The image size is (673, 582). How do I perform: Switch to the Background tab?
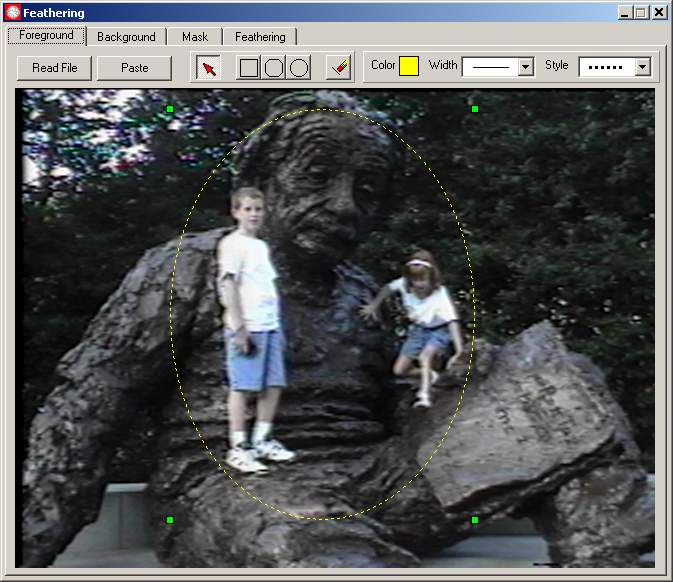tap(126, 37)
